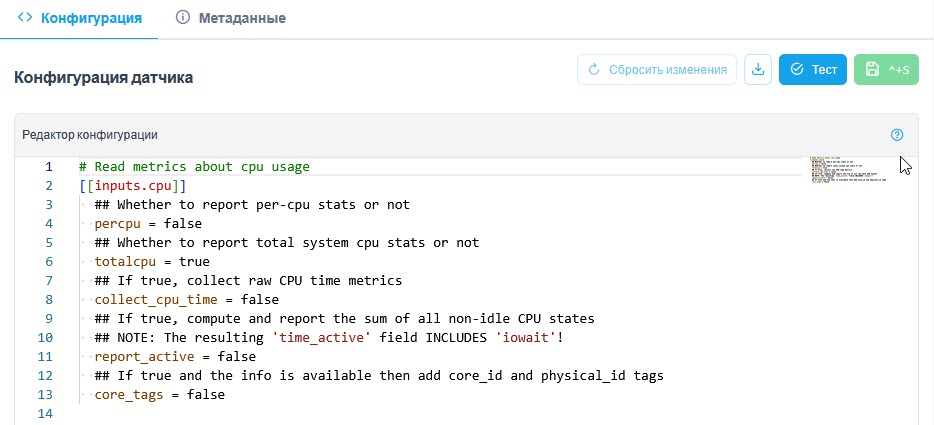
Task: Click the info icon beside Метаданные
Action: click(183, 17)
